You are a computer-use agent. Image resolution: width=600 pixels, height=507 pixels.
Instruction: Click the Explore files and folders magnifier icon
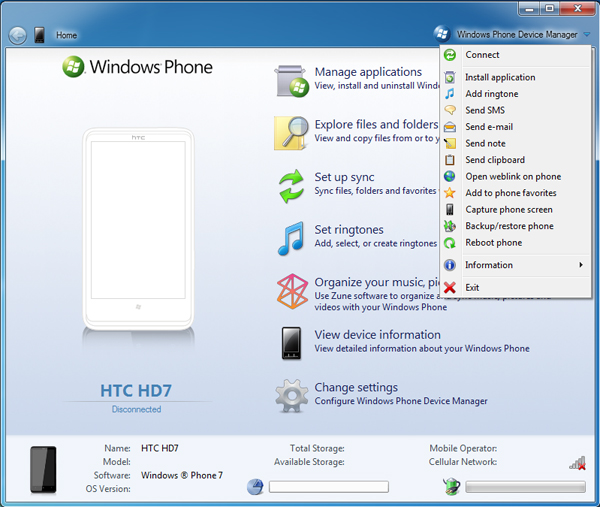click(x=291, y=132)
